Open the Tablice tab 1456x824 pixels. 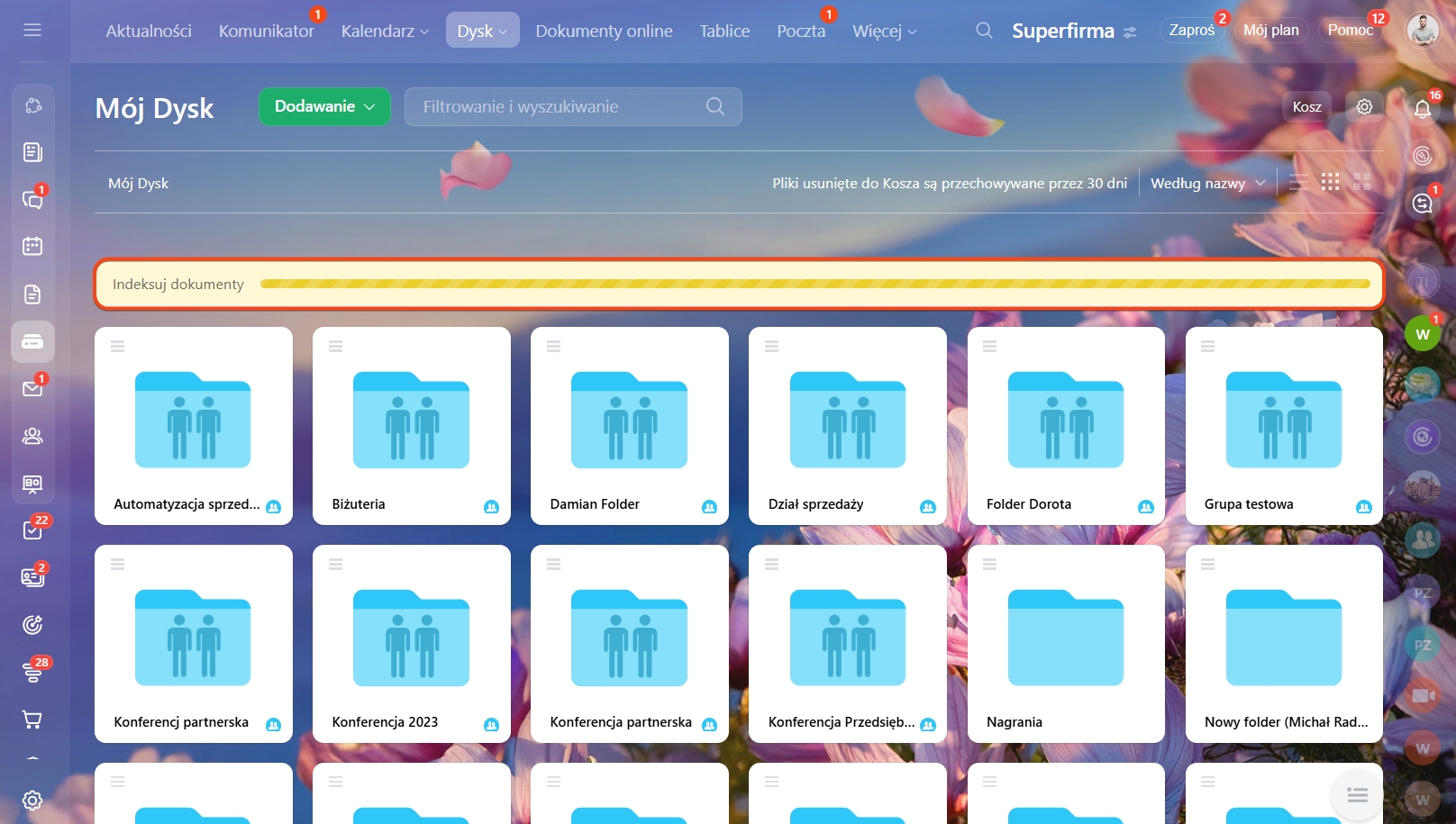pyautogui.click(x=724, y=31)
